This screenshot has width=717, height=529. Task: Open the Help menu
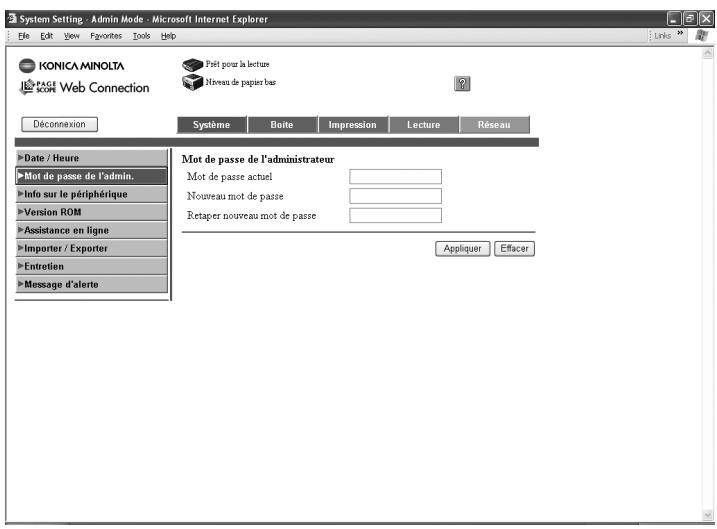[168, 36]
